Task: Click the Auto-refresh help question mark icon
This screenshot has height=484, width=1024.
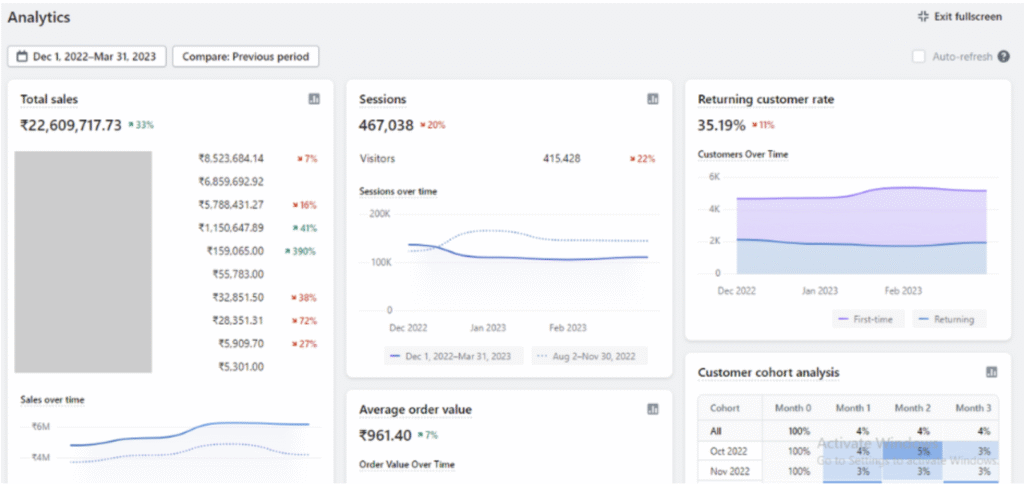Action: coord(1003,57)
